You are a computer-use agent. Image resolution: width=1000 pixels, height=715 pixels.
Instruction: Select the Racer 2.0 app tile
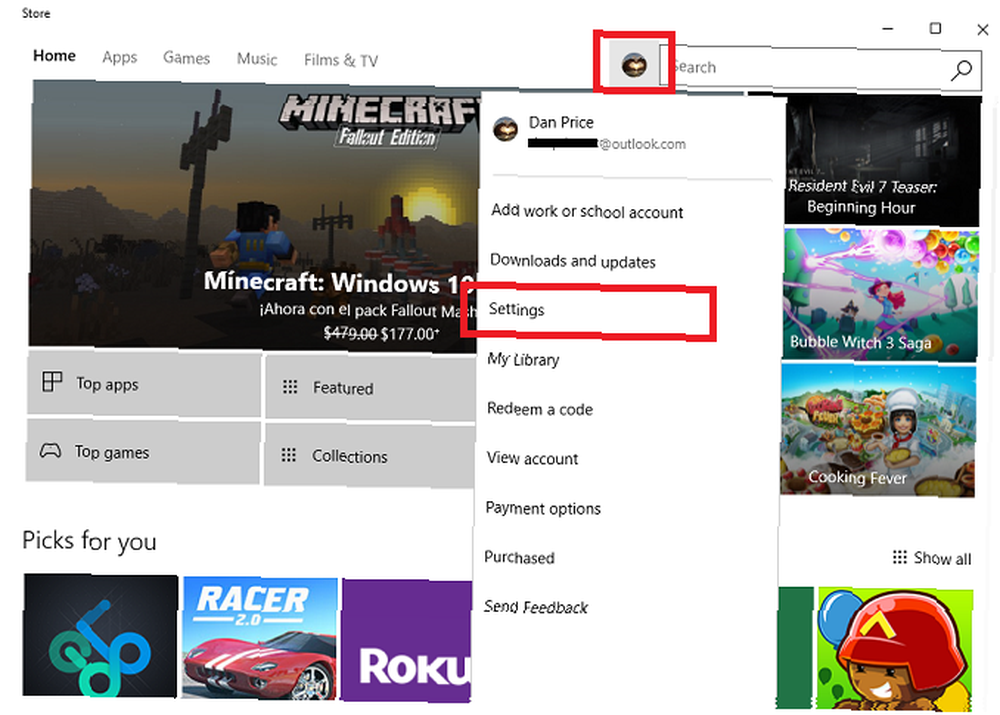pos(260,638)
